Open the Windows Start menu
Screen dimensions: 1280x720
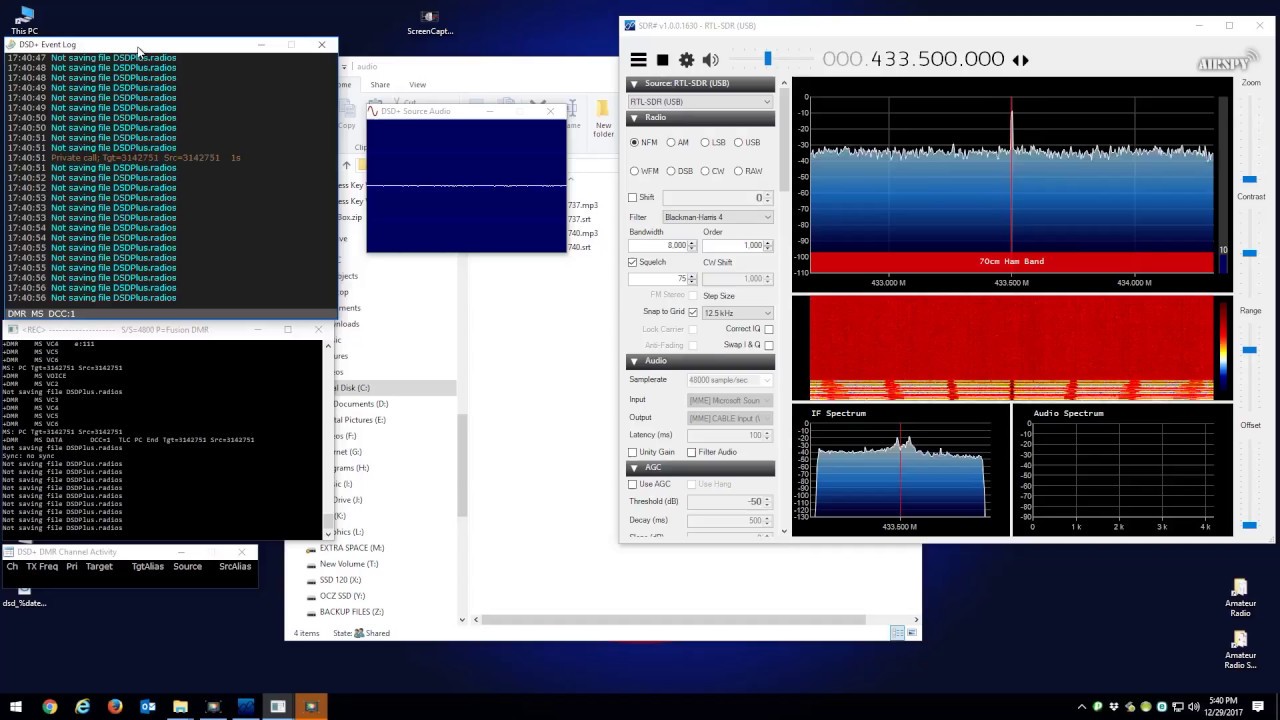pyautogui.click(x=16, y=706)
